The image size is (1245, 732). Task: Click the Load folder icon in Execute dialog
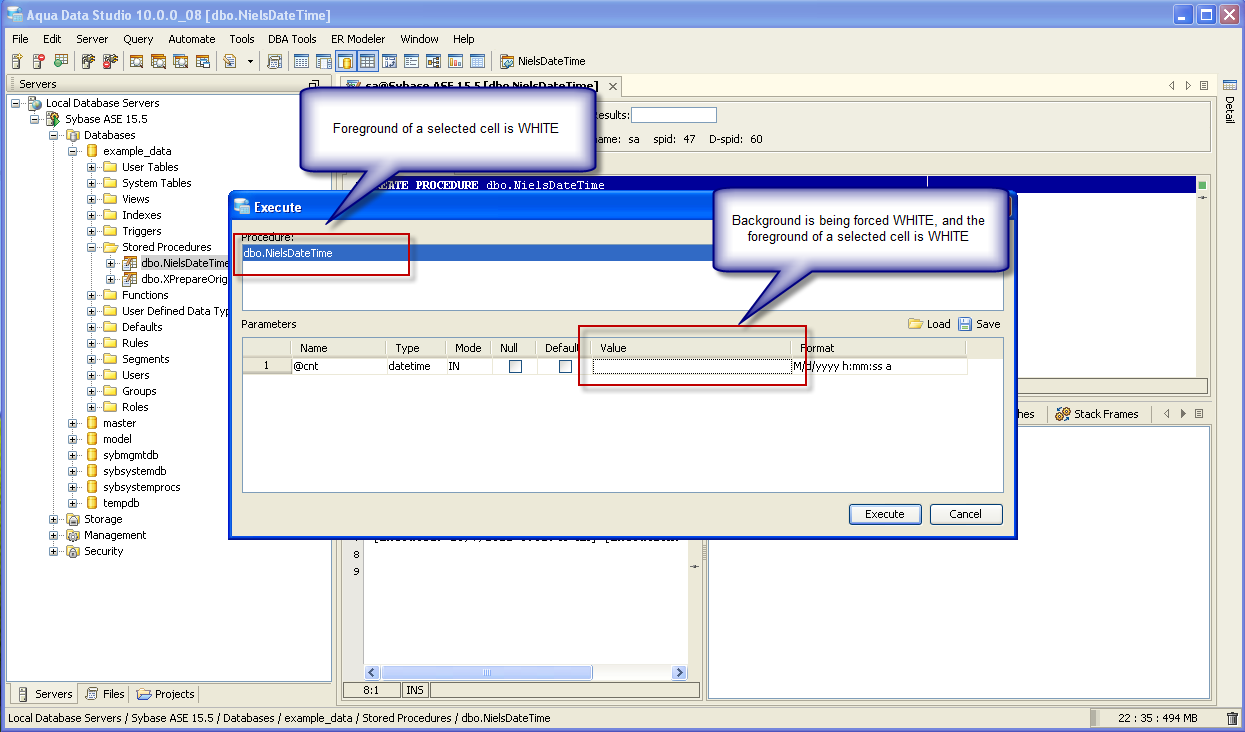point(915,324)
